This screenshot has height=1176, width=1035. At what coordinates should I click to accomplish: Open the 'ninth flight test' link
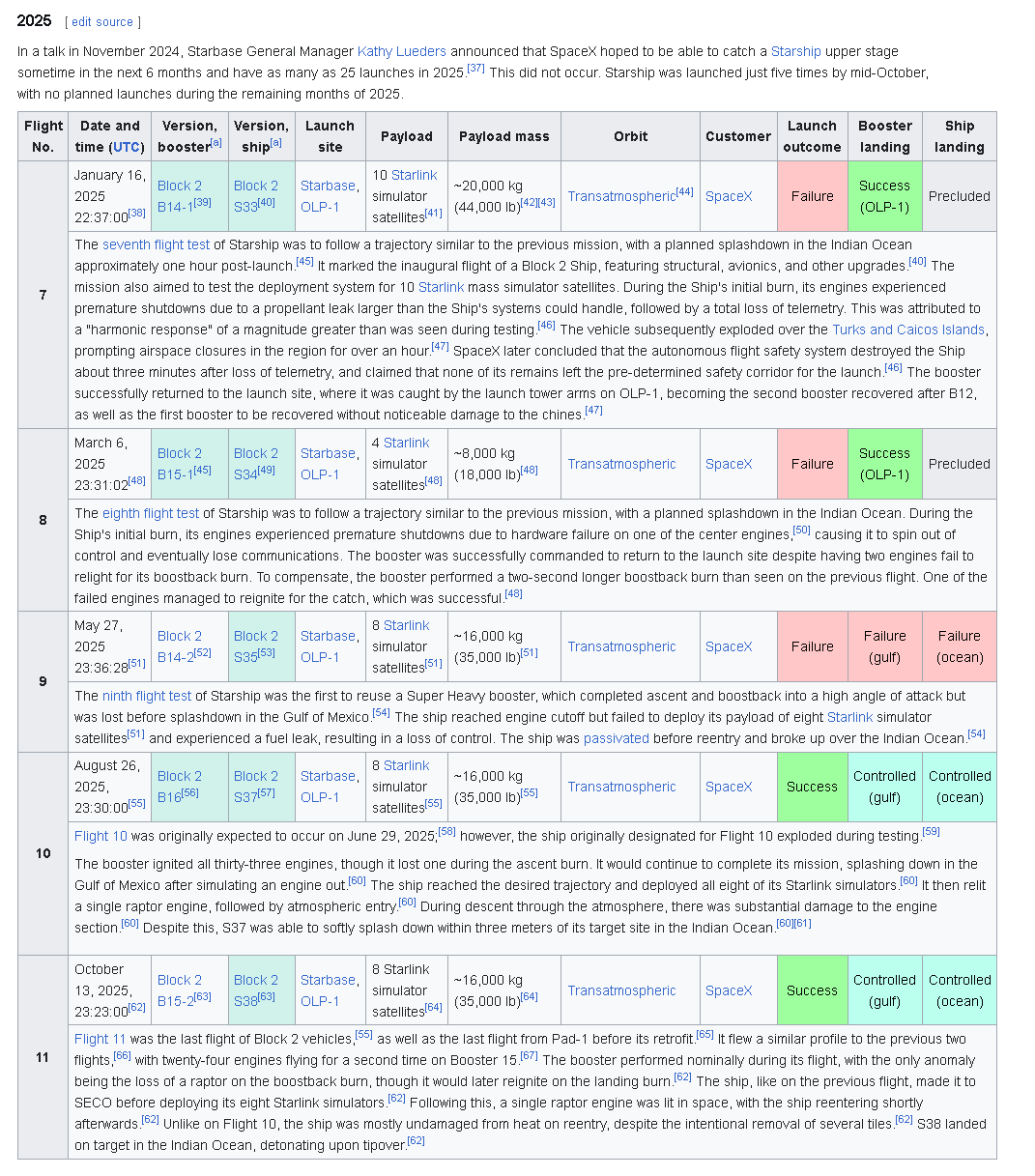pyautogui.click(x=147, y=696)
